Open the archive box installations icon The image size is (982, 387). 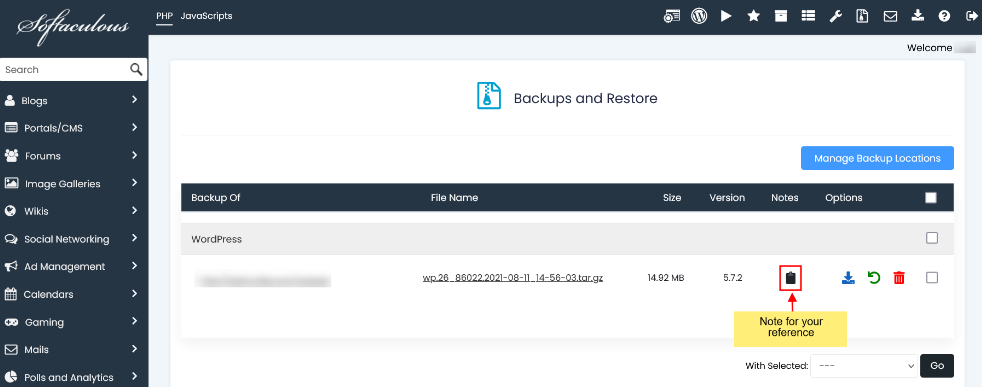781,16
